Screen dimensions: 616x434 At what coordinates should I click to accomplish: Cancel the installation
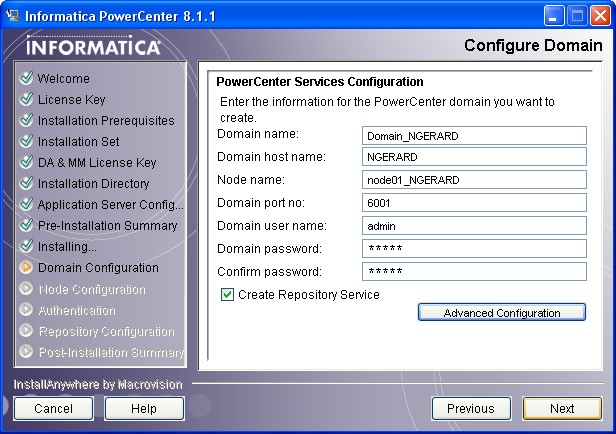pos(53,408)
